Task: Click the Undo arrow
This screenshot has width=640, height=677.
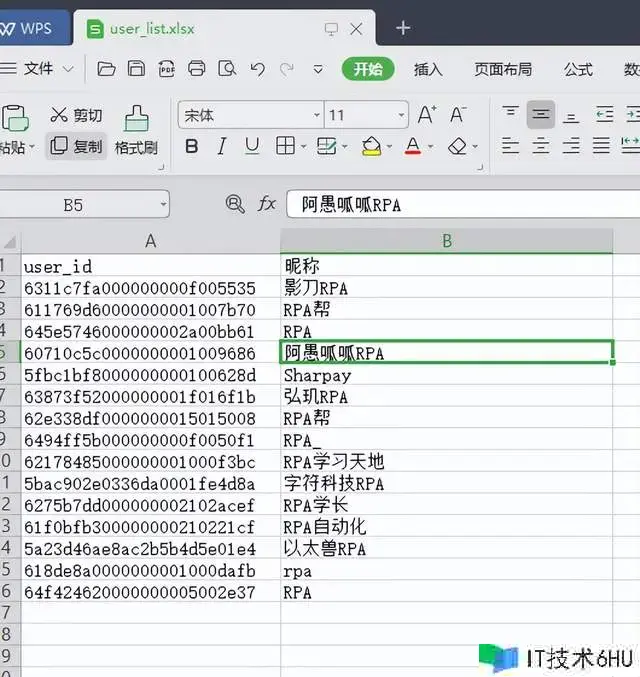Action: pos(258,69)
